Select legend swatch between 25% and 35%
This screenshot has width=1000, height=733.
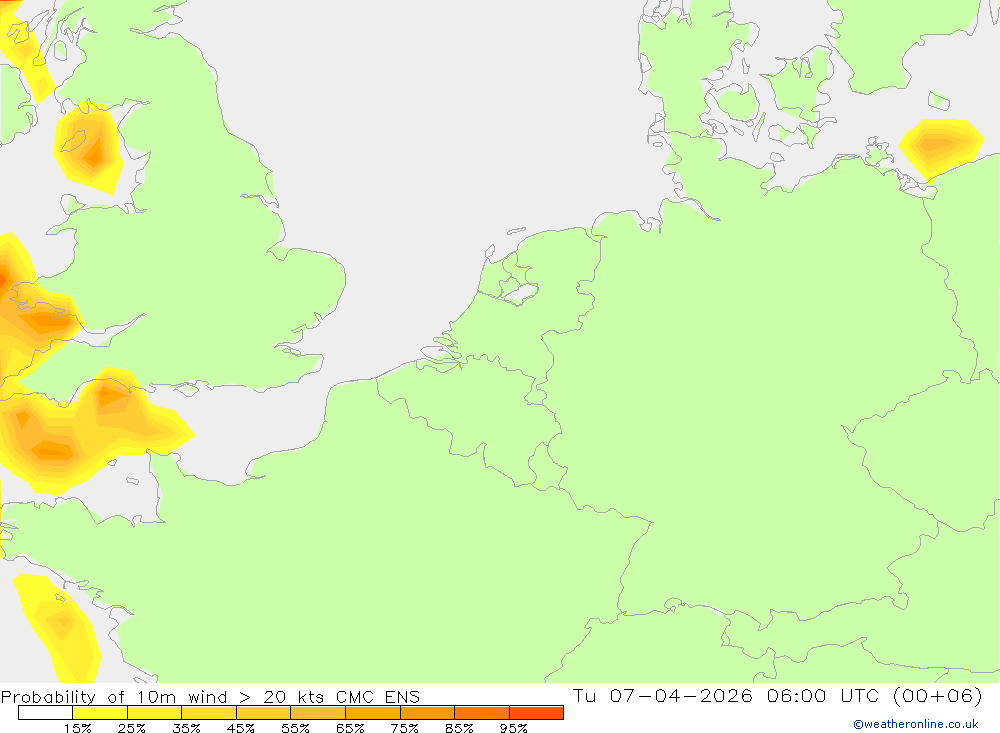154,713
